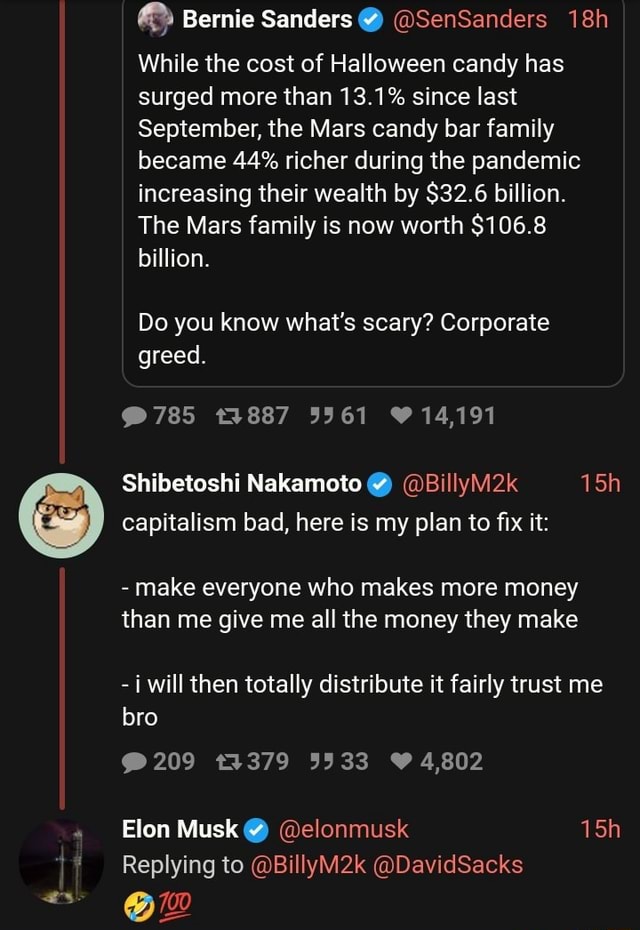The width and height of the screenshot is (640, 930).
Task: Open the @elonmusk handle link
Action: tap(345, 828)
